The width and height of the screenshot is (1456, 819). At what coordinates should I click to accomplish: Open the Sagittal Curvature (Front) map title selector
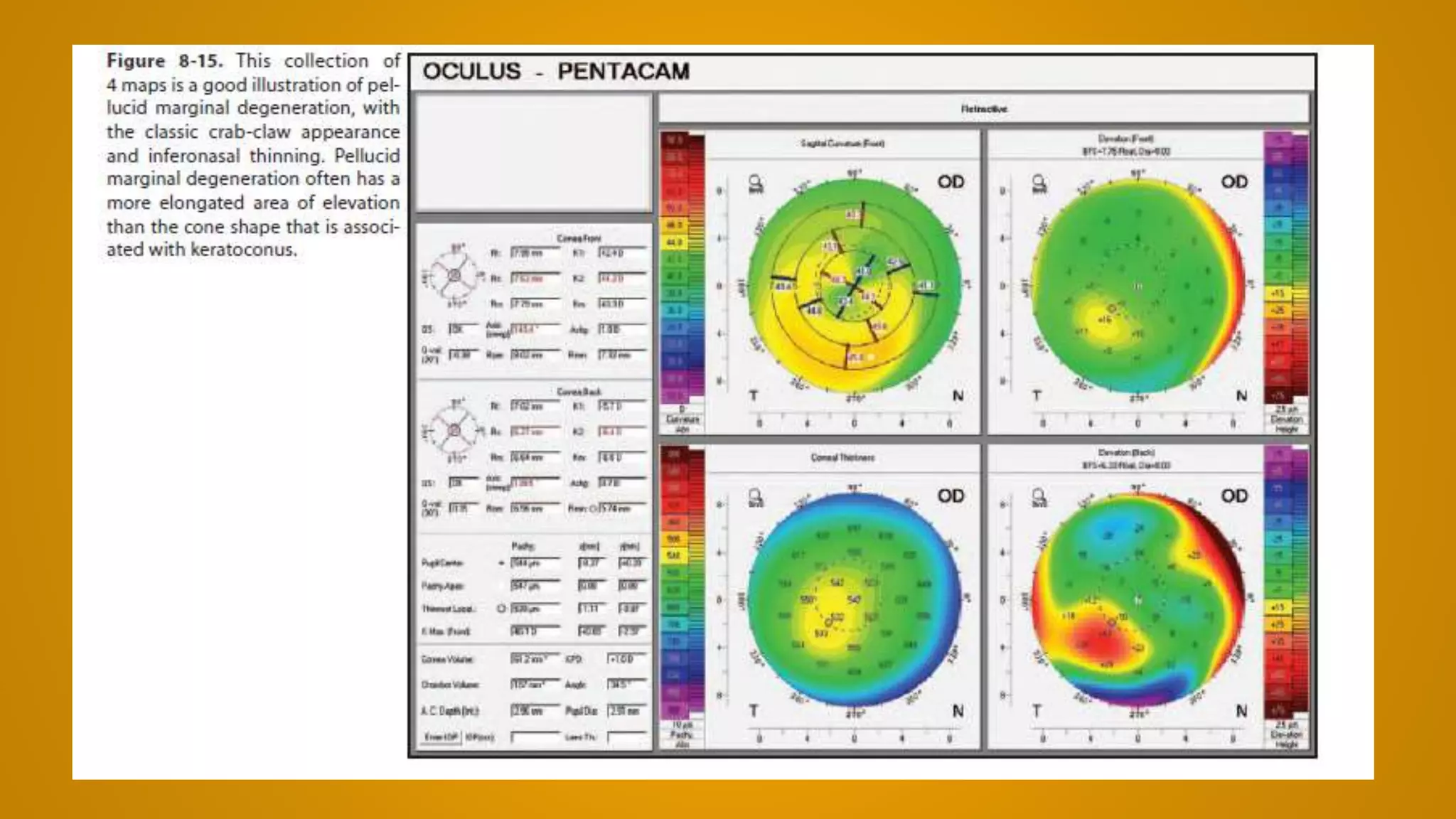(842, 144)
